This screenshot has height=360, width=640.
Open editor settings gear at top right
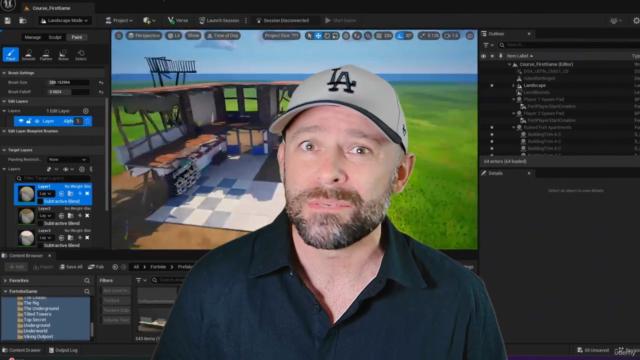tap(636, 20)
